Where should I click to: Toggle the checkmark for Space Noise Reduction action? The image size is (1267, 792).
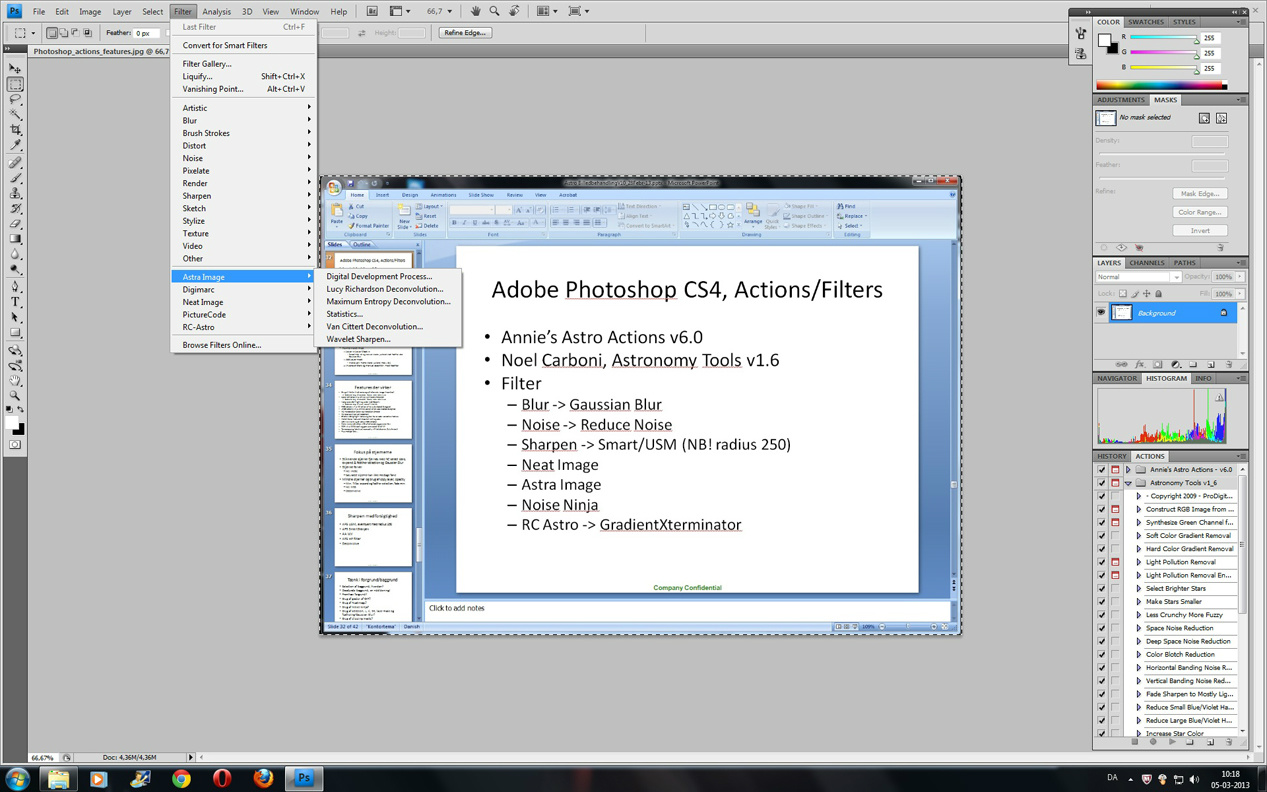click(1102, 628)
